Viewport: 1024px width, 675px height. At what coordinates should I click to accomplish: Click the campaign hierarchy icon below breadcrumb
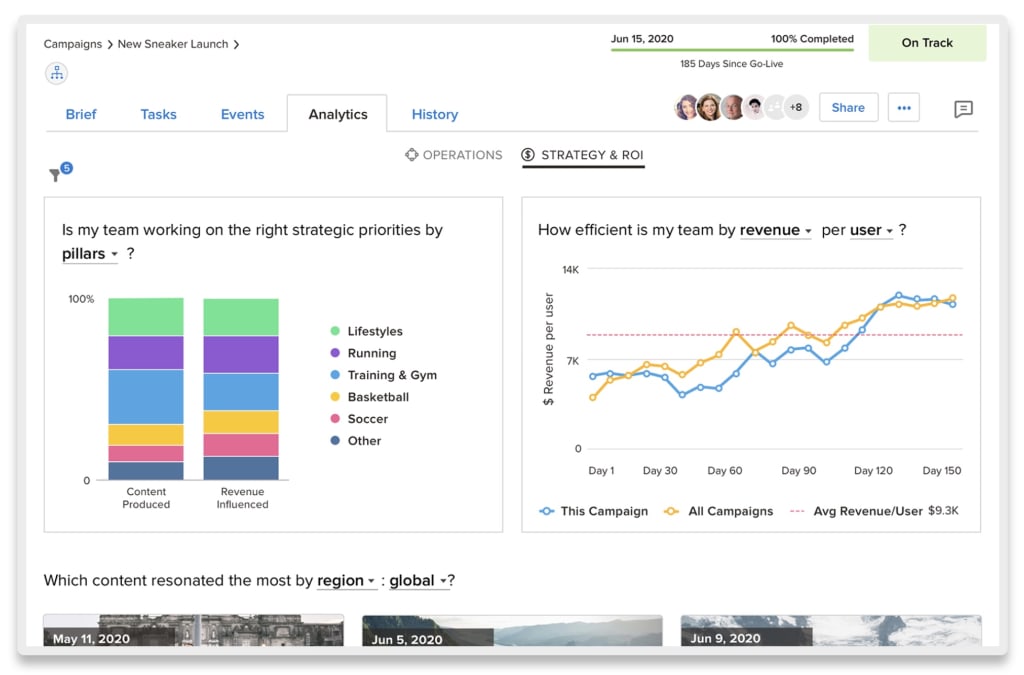tap(56, 73)
